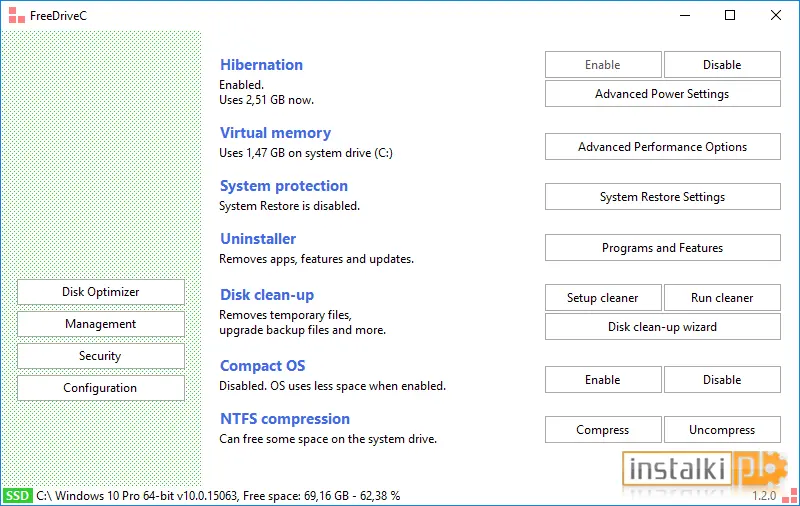
Task: Click 'Removes apps, features and updates.' text
Action: coord(316,259)
